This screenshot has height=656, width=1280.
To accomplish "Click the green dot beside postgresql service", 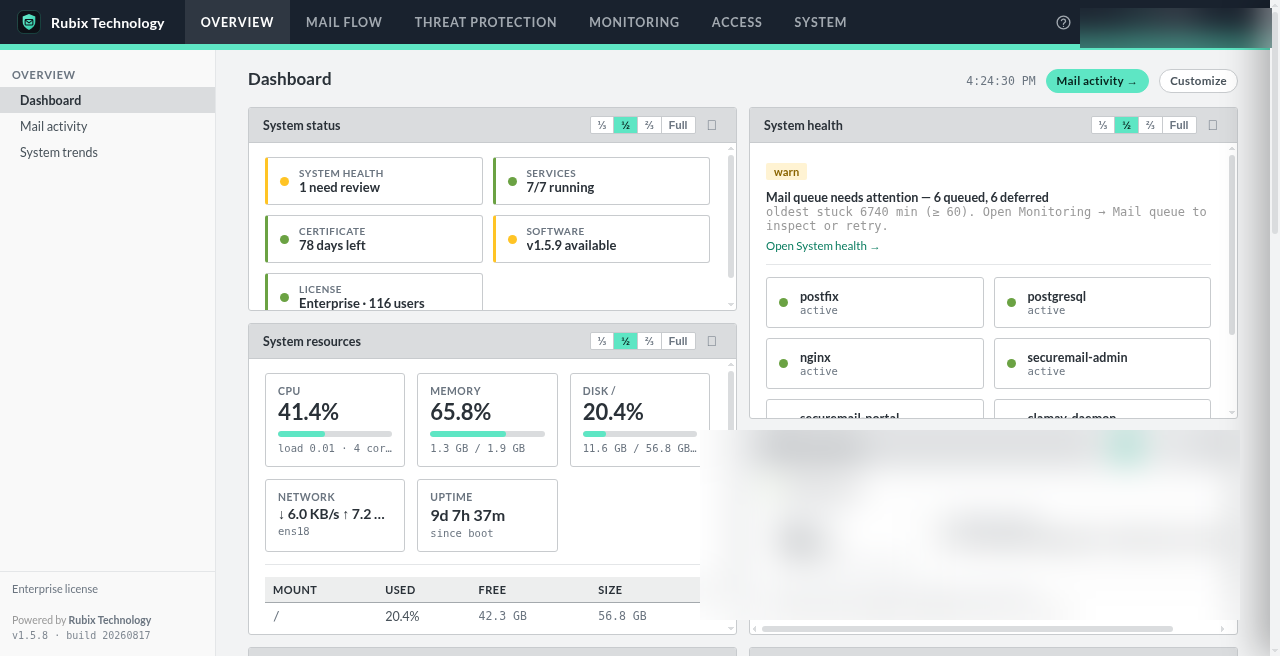I will (1011, 302).
